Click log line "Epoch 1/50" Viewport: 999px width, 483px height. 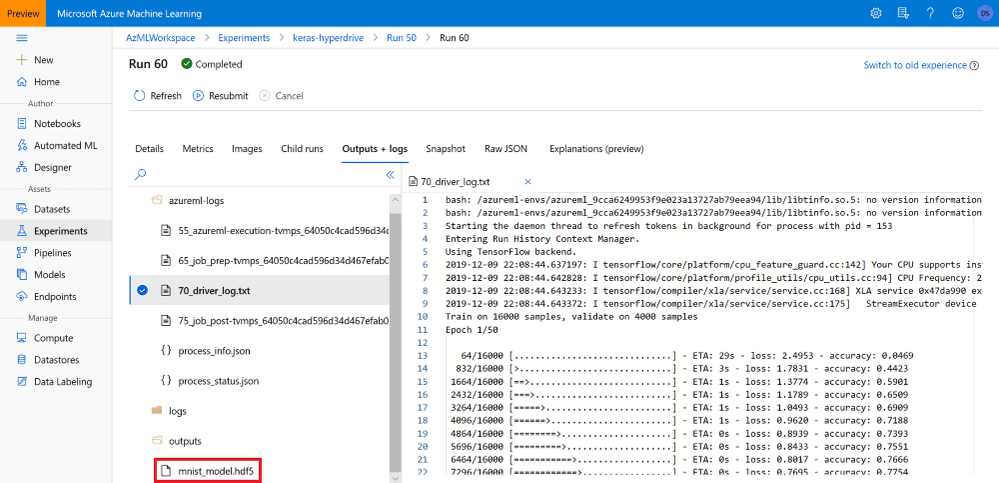(x=471, y=328)
